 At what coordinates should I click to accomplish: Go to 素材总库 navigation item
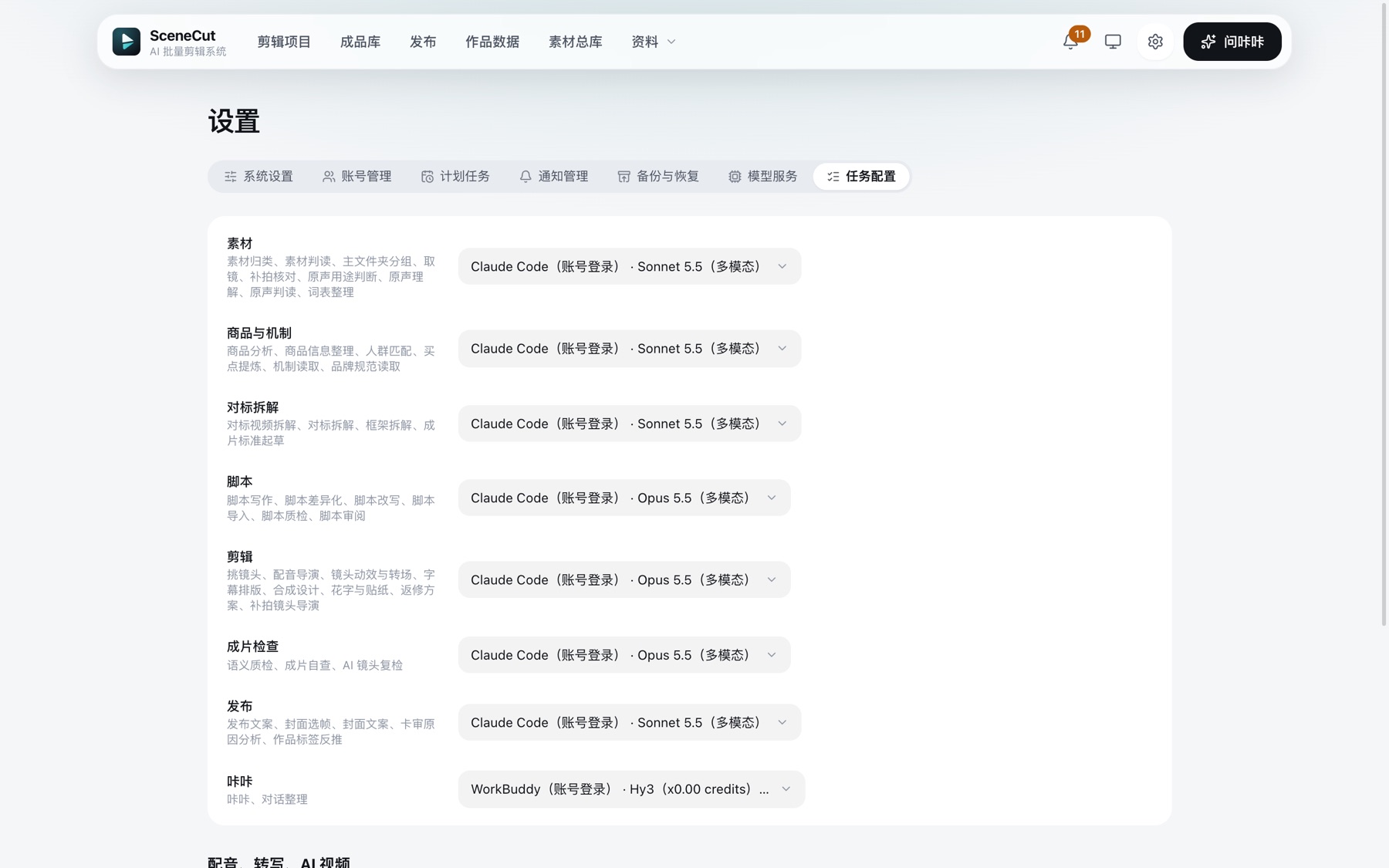(x=576, y=42)
